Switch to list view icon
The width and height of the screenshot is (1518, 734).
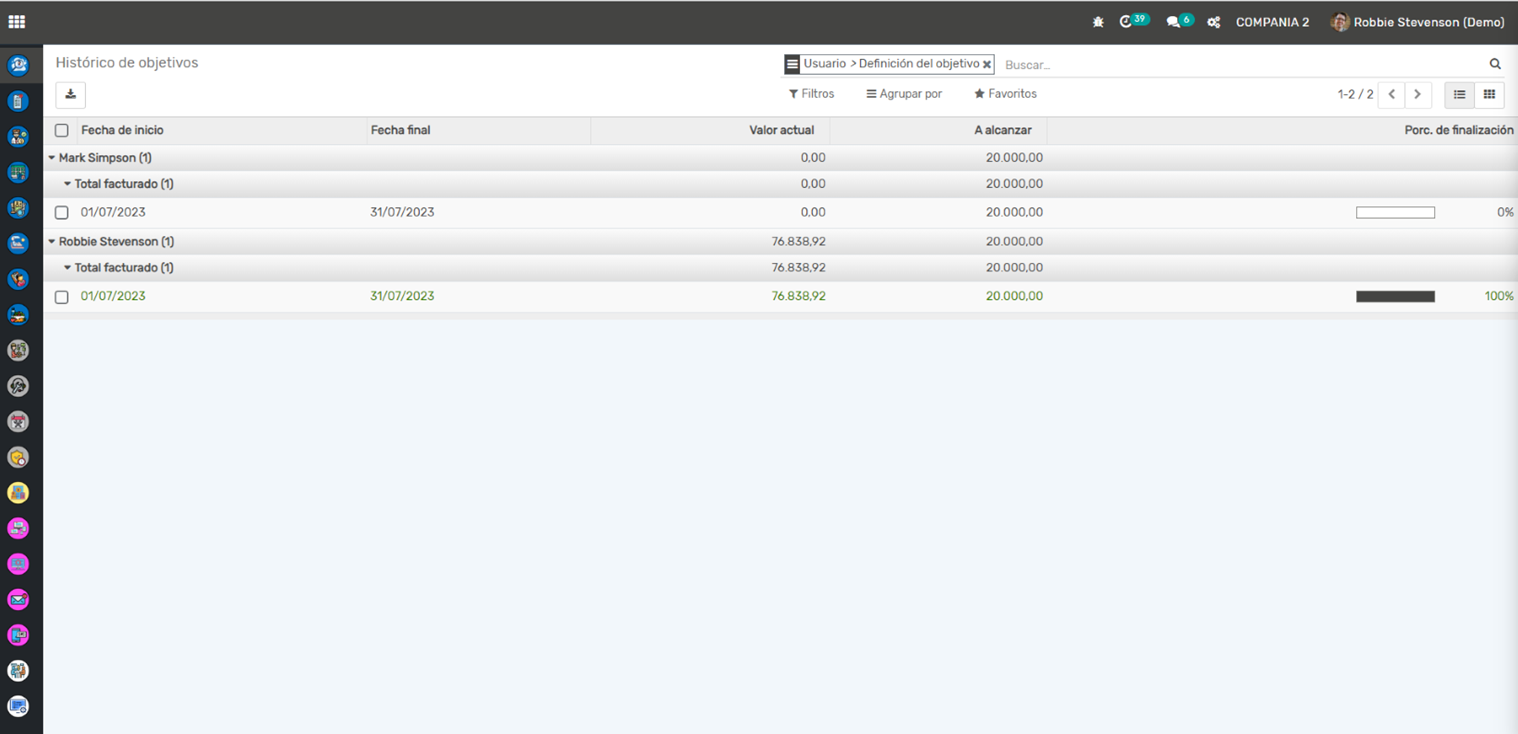[1459, 95]
